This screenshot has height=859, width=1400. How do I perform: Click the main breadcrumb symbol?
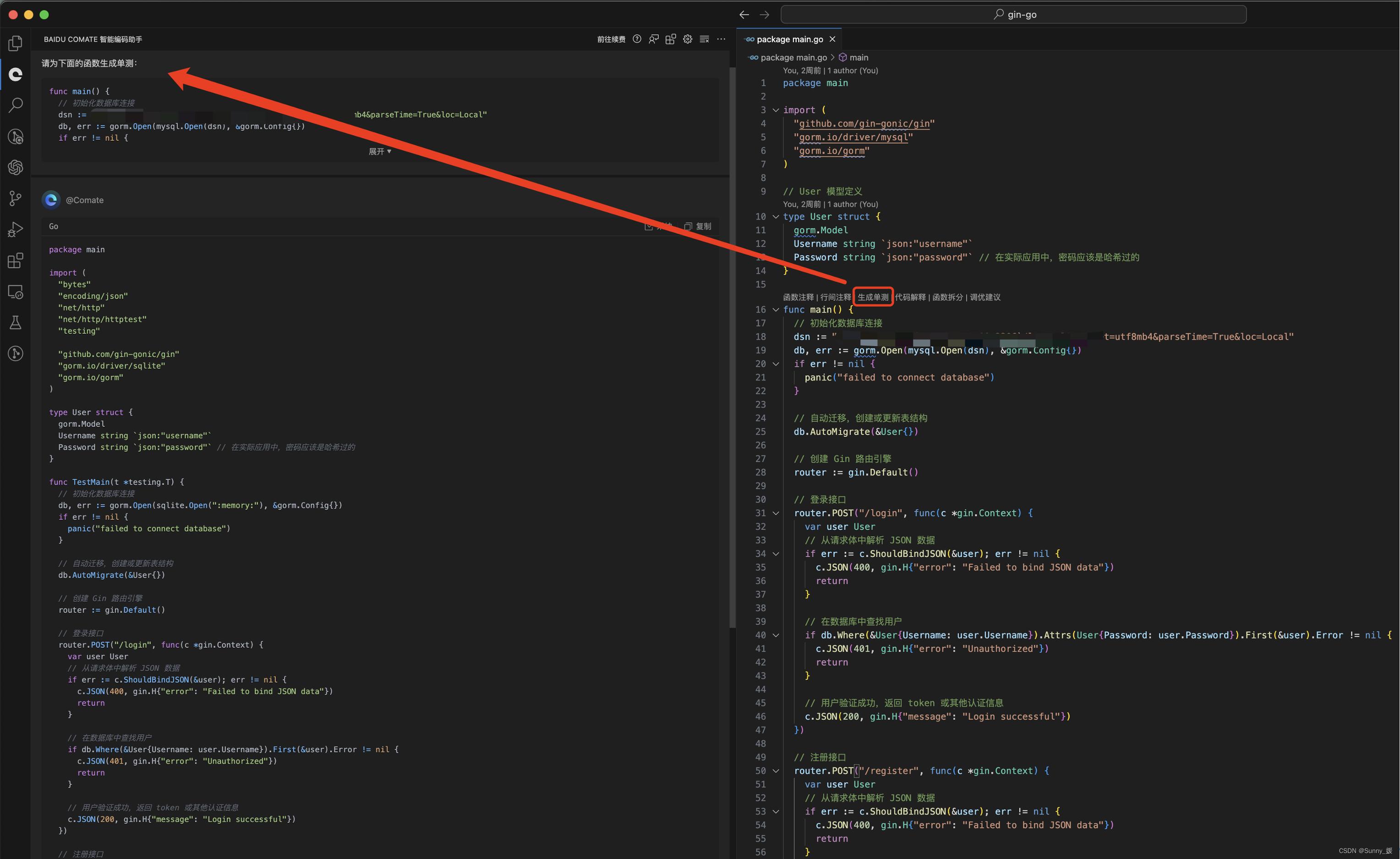click(x=858, y=57)
